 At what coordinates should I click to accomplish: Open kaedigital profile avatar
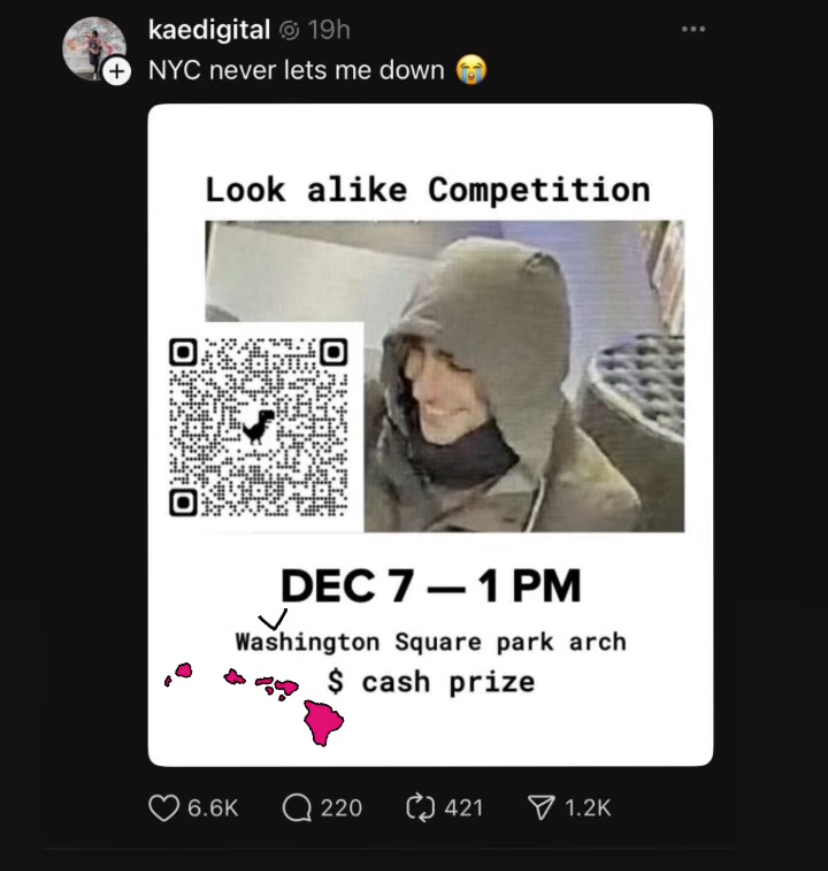coord(93,48)
